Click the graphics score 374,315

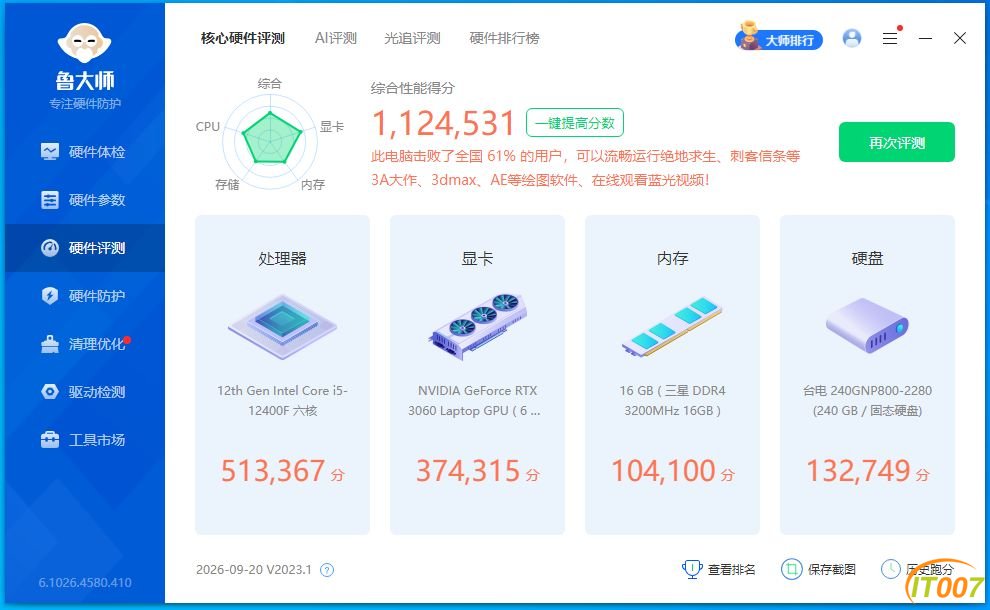(x=468, y=470)
